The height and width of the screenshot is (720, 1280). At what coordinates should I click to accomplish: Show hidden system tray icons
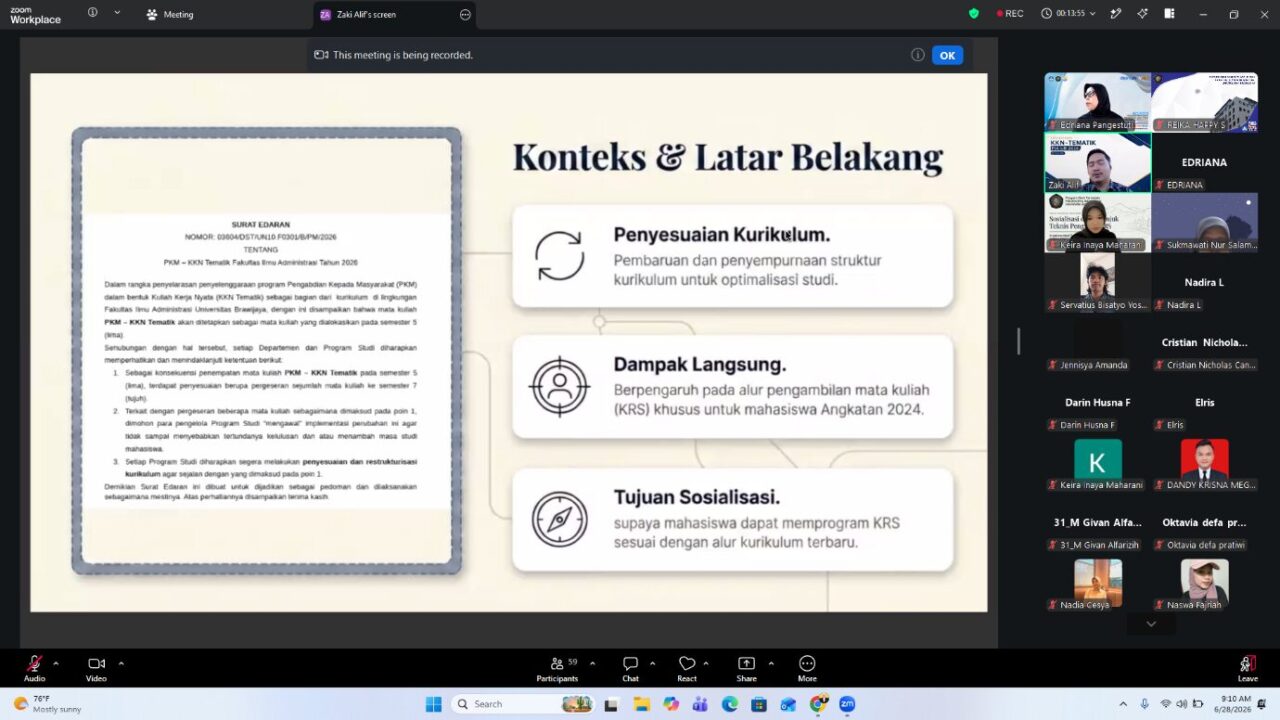click(1123, 704)
